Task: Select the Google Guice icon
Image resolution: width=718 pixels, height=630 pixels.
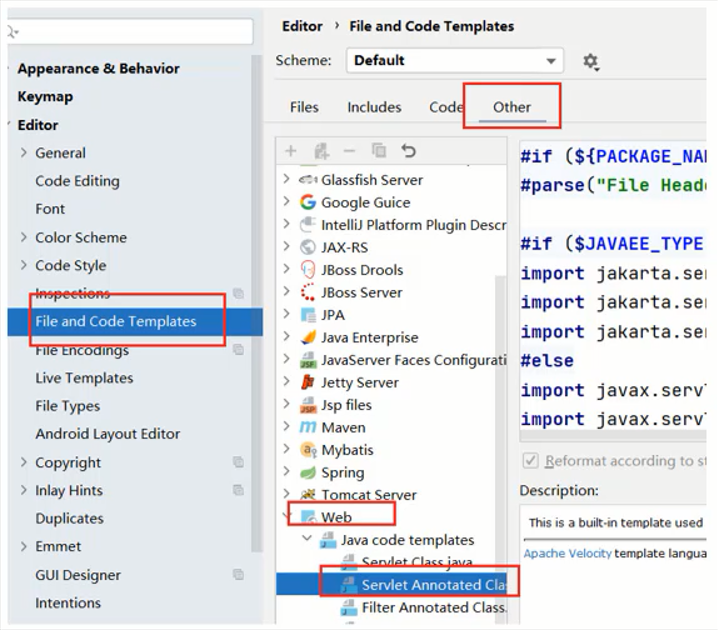Action: point(308,202)
